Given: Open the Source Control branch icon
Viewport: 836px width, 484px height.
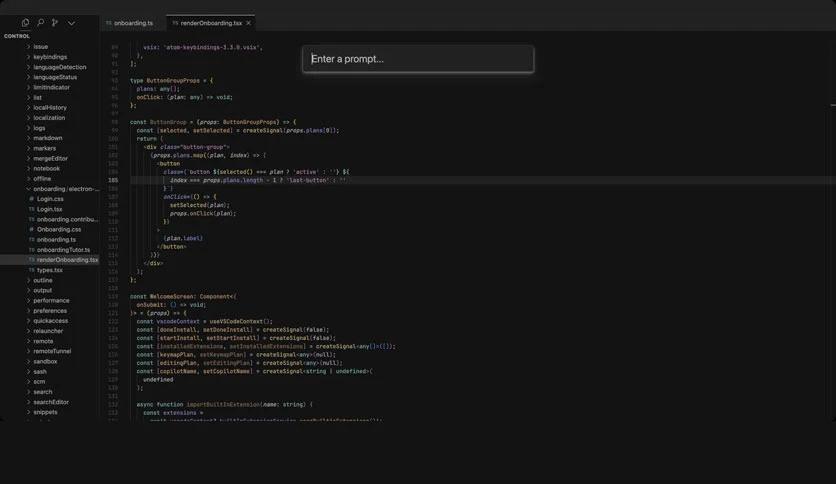Looking at the screenshot, I should click(55, 23).
